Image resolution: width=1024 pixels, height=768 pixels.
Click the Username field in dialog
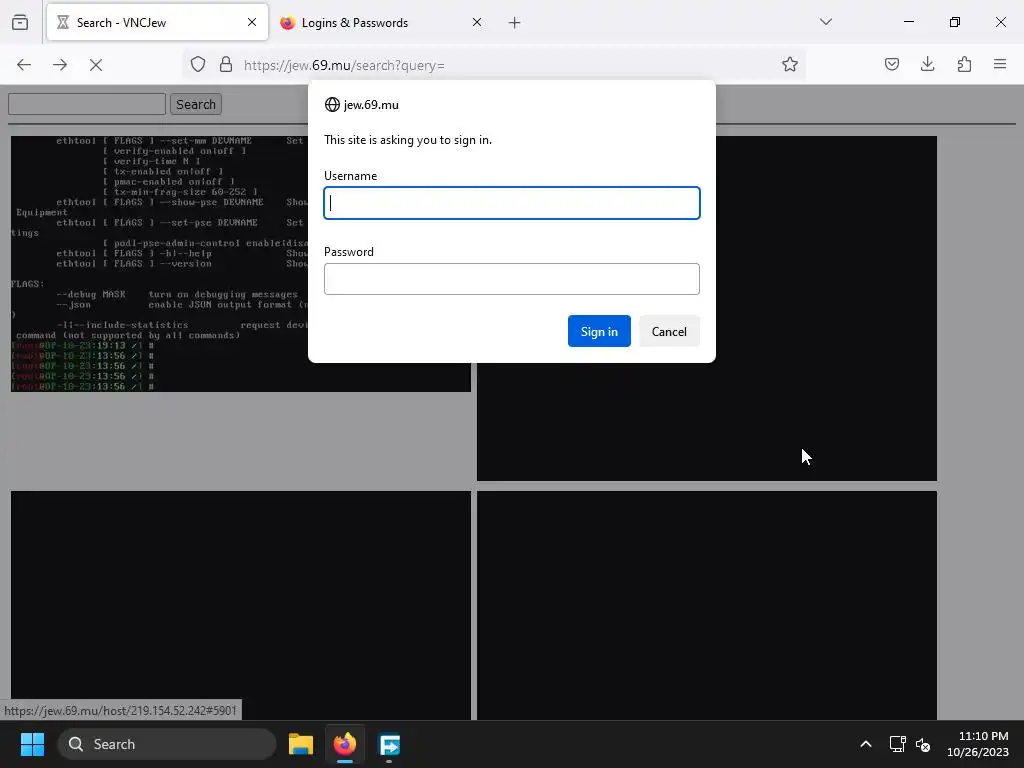coord(512,203)
